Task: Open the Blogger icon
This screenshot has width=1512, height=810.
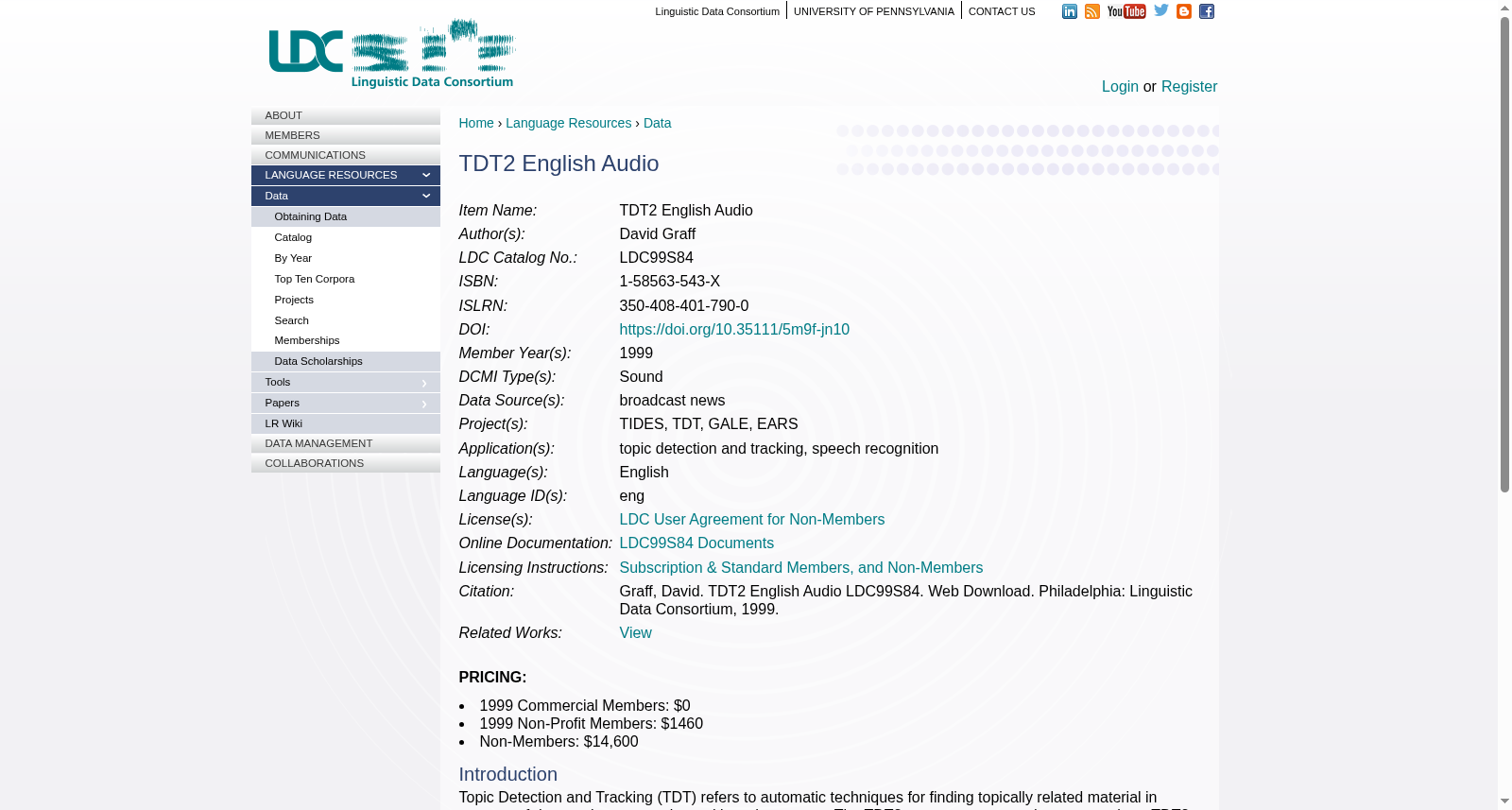Action: 1184,11
